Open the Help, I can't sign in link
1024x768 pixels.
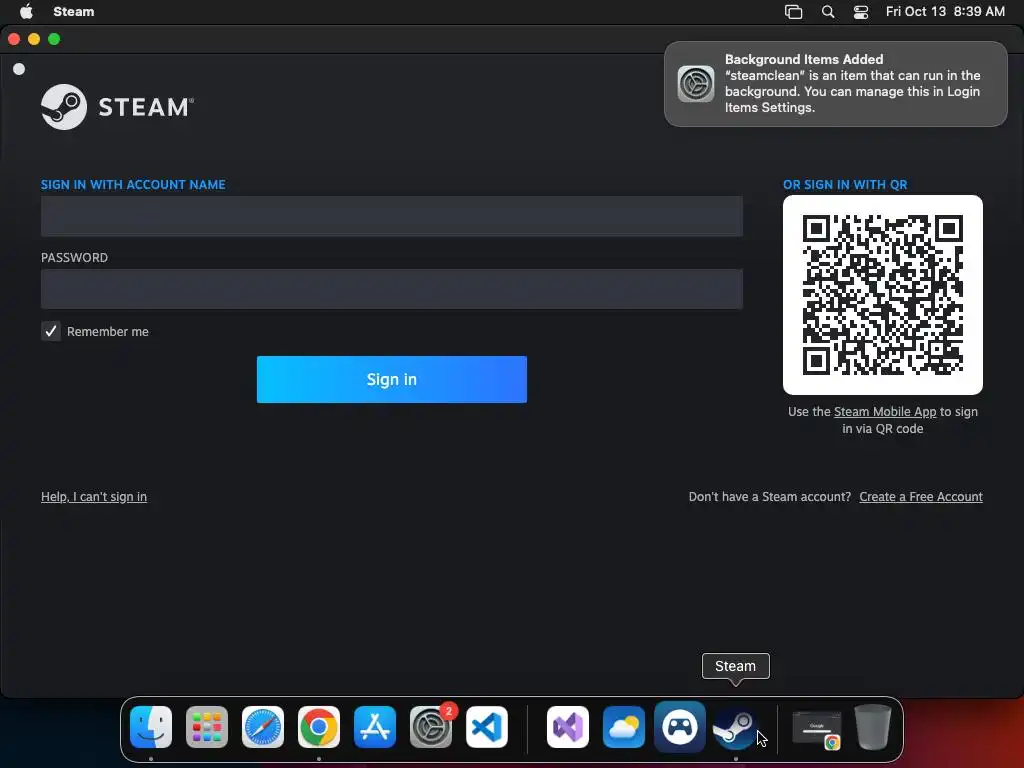click(94, 496)
